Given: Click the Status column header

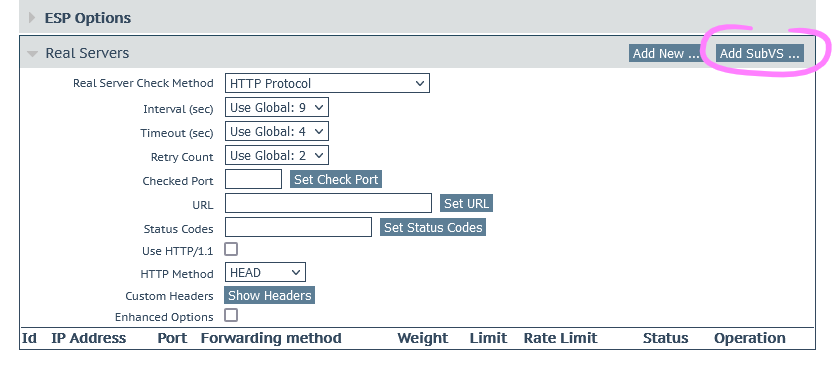Looking at the screenshot, I should click(x=666, y=338).
